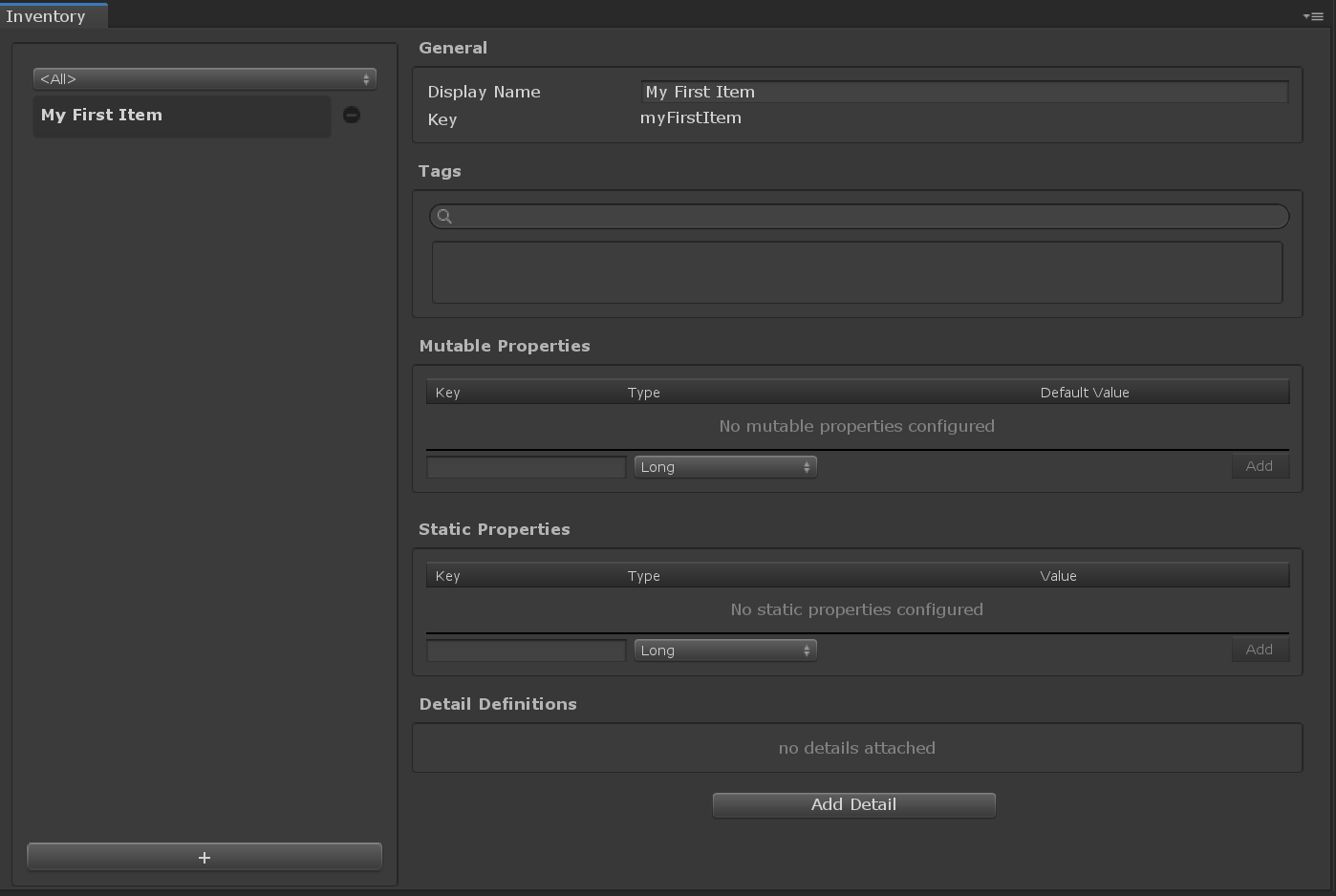
Task: Edit the Display Name field
Action: (x=964, y=92)
